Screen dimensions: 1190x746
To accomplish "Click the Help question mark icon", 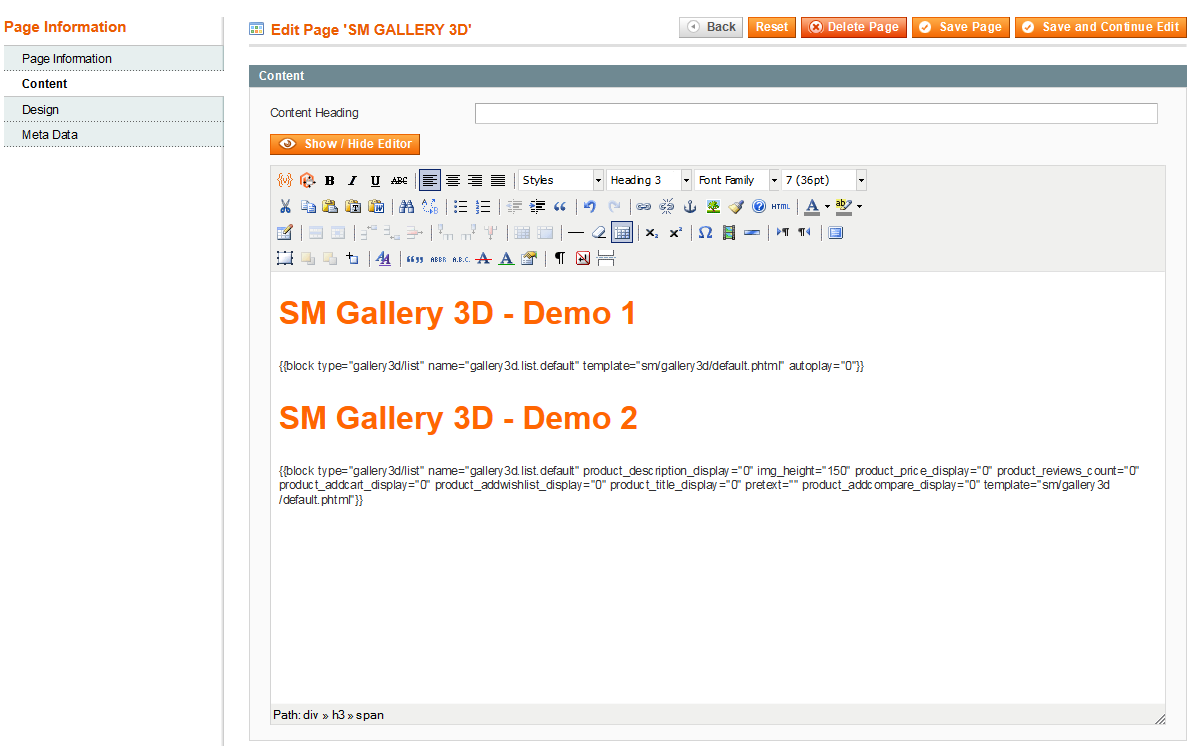I will [759, 206].
